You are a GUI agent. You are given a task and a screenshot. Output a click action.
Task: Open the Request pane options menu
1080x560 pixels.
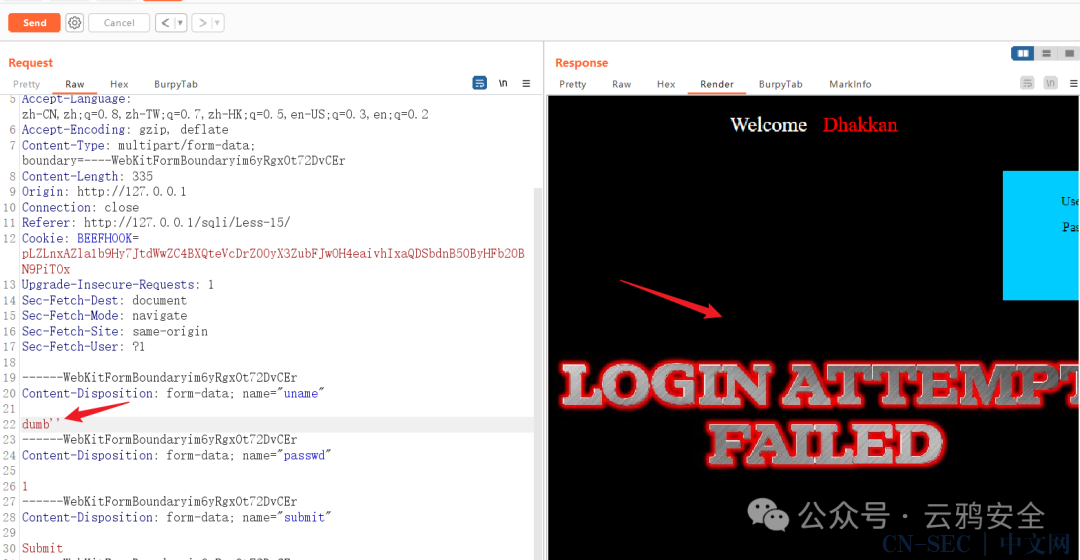[x=526, y=83]
